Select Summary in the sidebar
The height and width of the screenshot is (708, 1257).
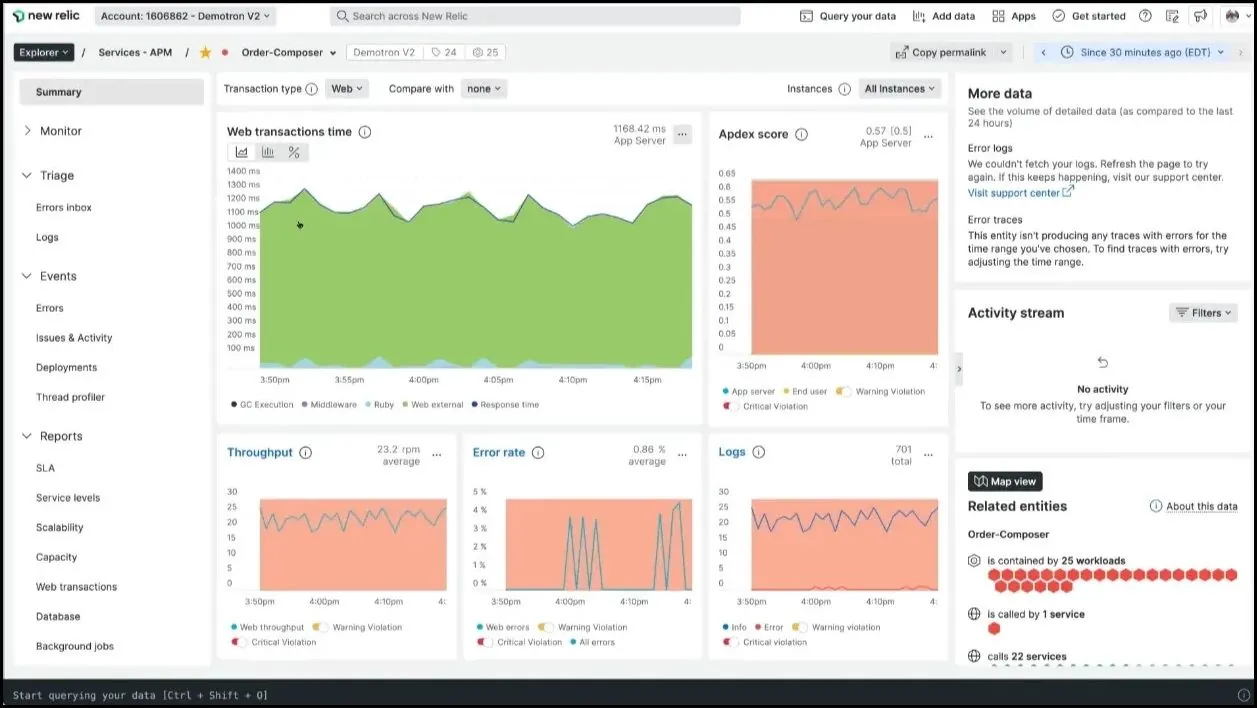click(111, 92)
